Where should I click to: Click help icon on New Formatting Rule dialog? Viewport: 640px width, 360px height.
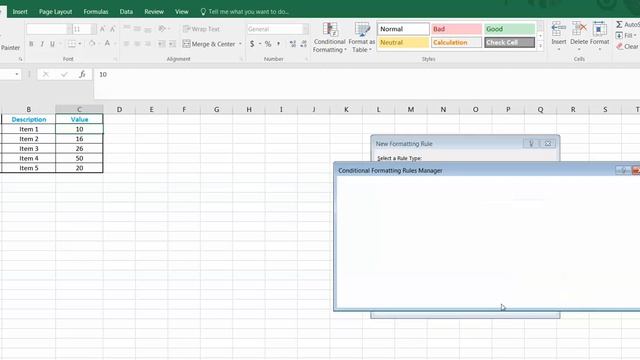point(531,144)
